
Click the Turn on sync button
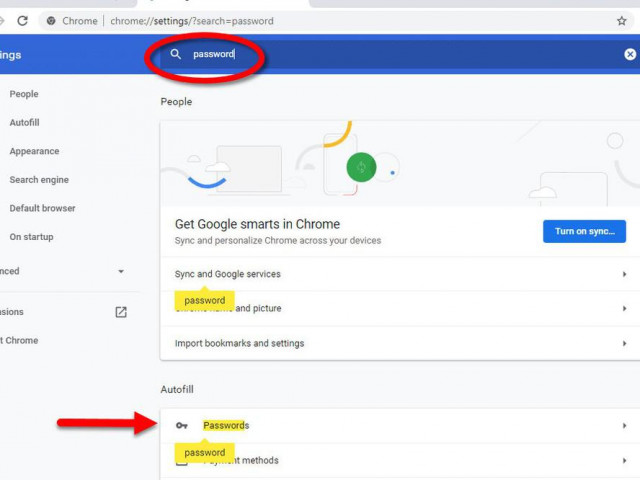(x=584, y=231)
